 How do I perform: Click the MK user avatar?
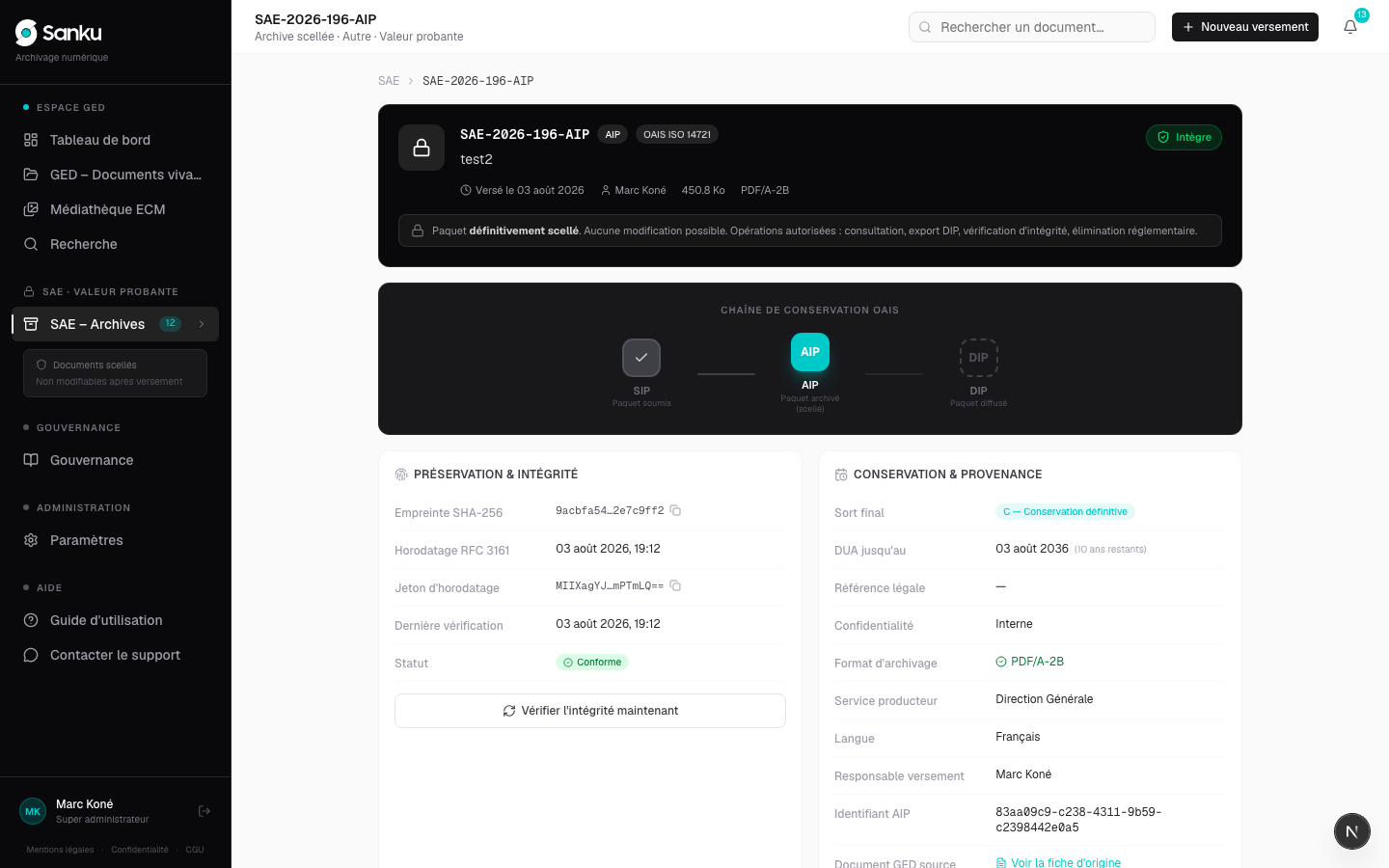tap(33, 811)
